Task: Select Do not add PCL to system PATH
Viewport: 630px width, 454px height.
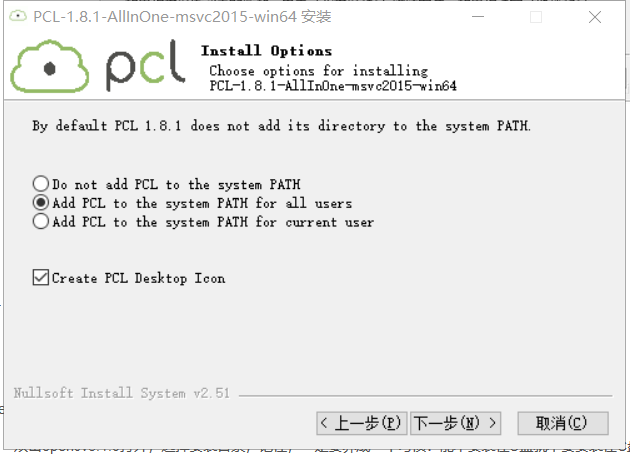Action: point(41,184)
